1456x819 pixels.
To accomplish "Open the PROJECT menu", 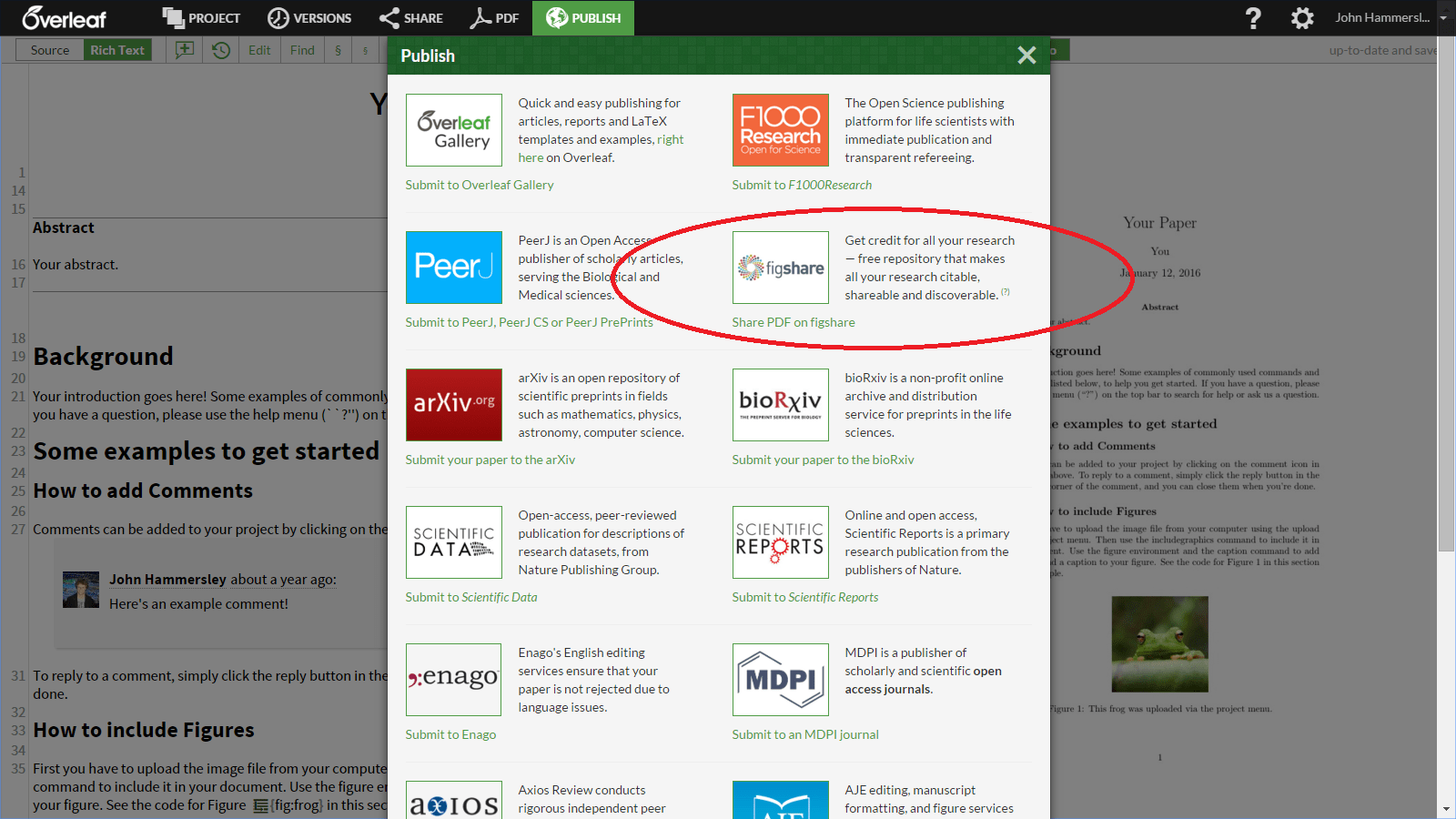I will 201,18.
